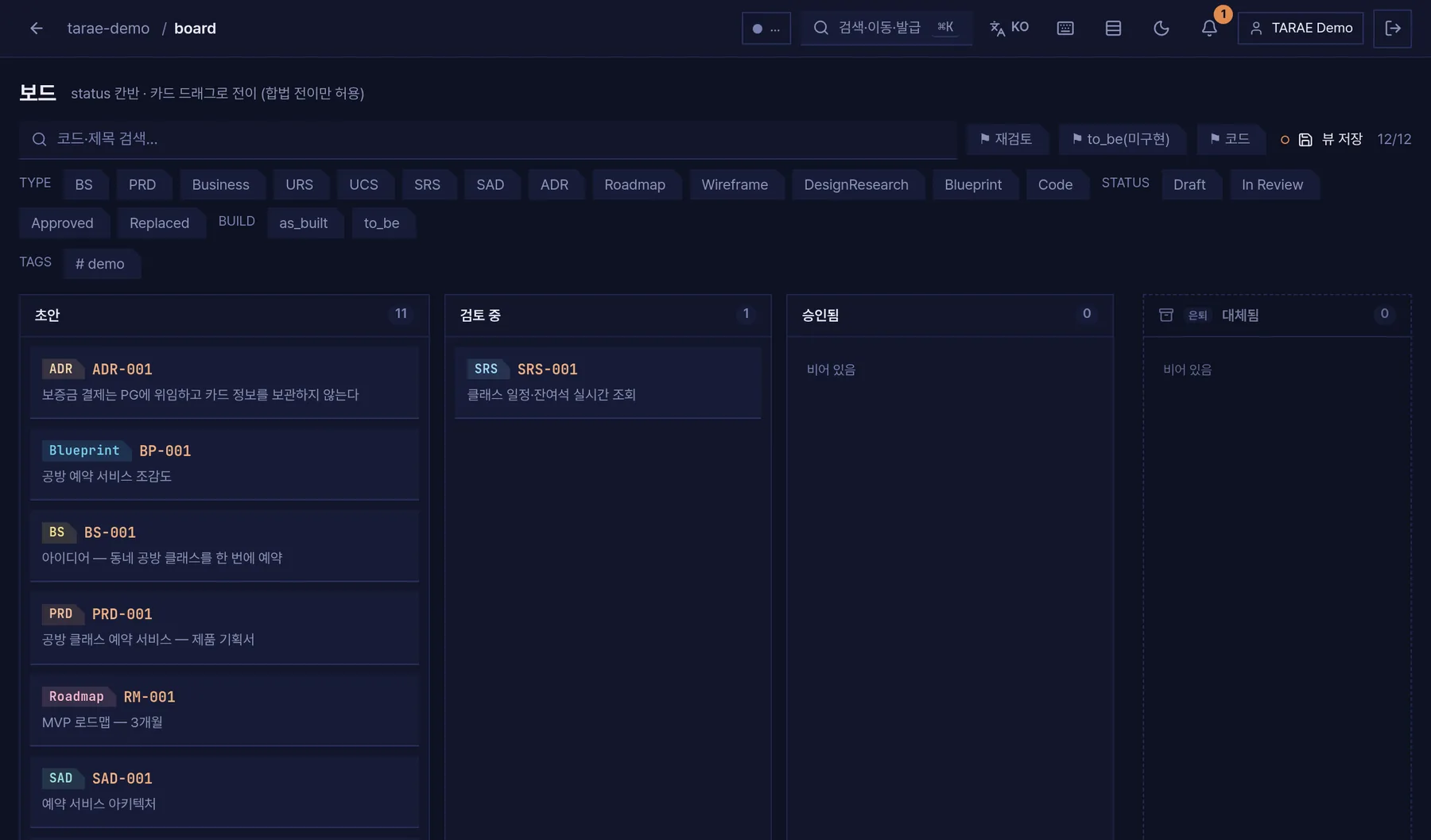Toggle the 재검토 flag filter
This screenshot has width=1431, height=840.
click(1006, 139)
